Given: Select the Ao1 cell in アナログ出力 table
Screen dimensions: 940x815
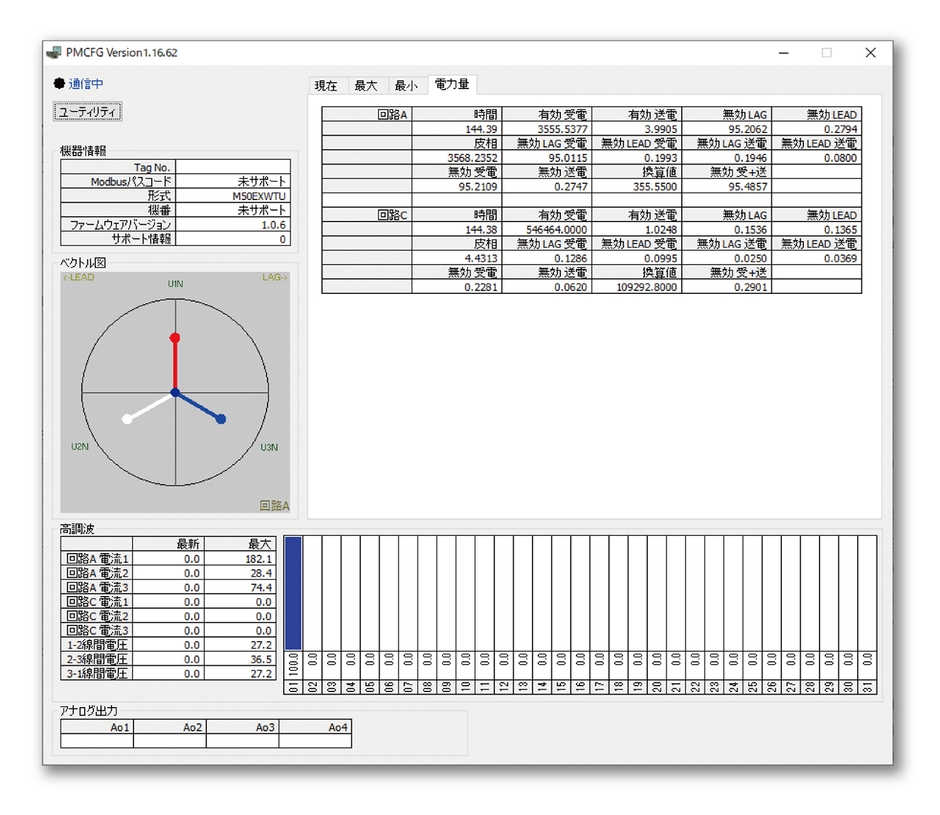Looking at the screenshot, I should 97,728.
